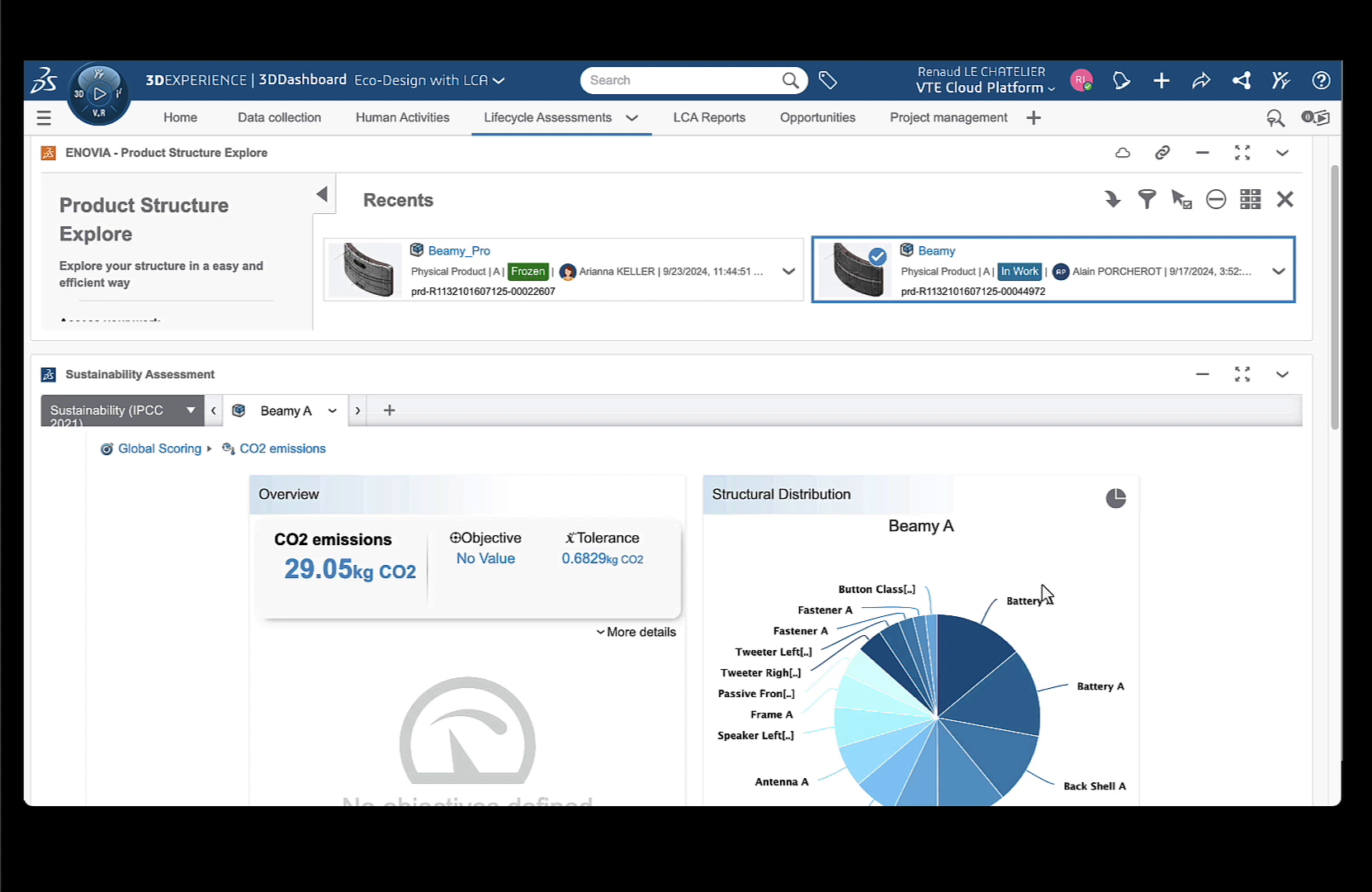Open the Beamy_Pro product link
1372x892 pixels.
tap(459, 250)
